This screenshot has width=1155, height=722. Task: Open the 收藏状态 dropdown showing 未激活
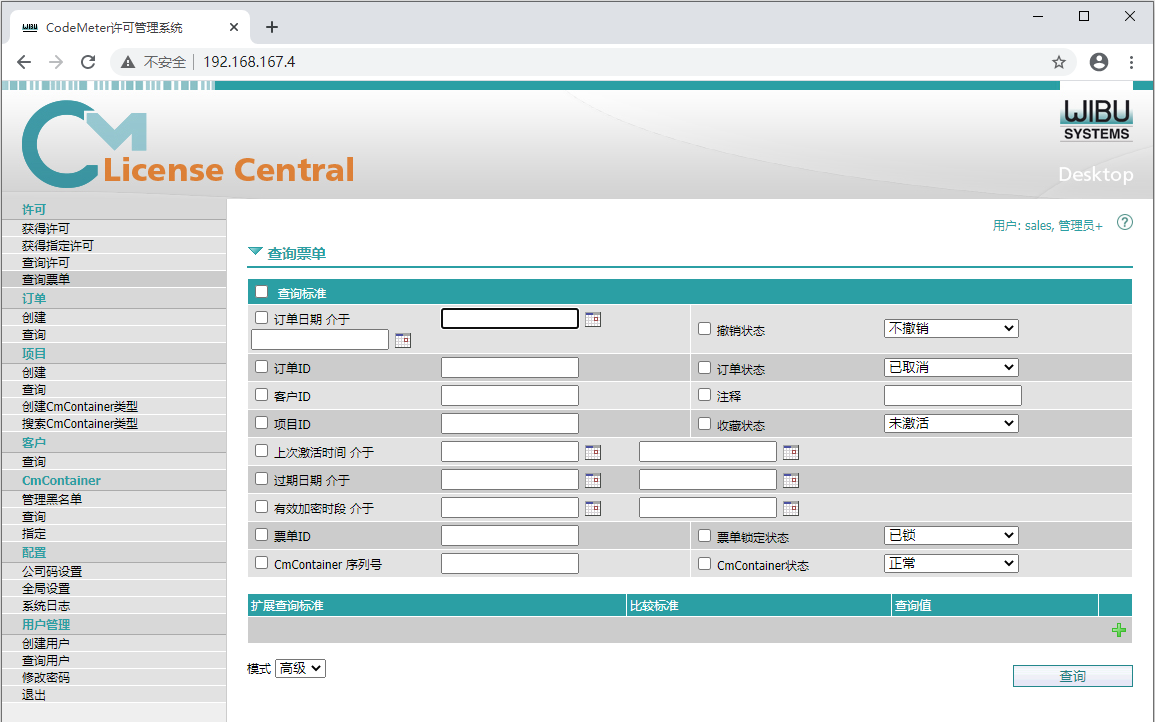pyautogui.click(x=951, y=423)
